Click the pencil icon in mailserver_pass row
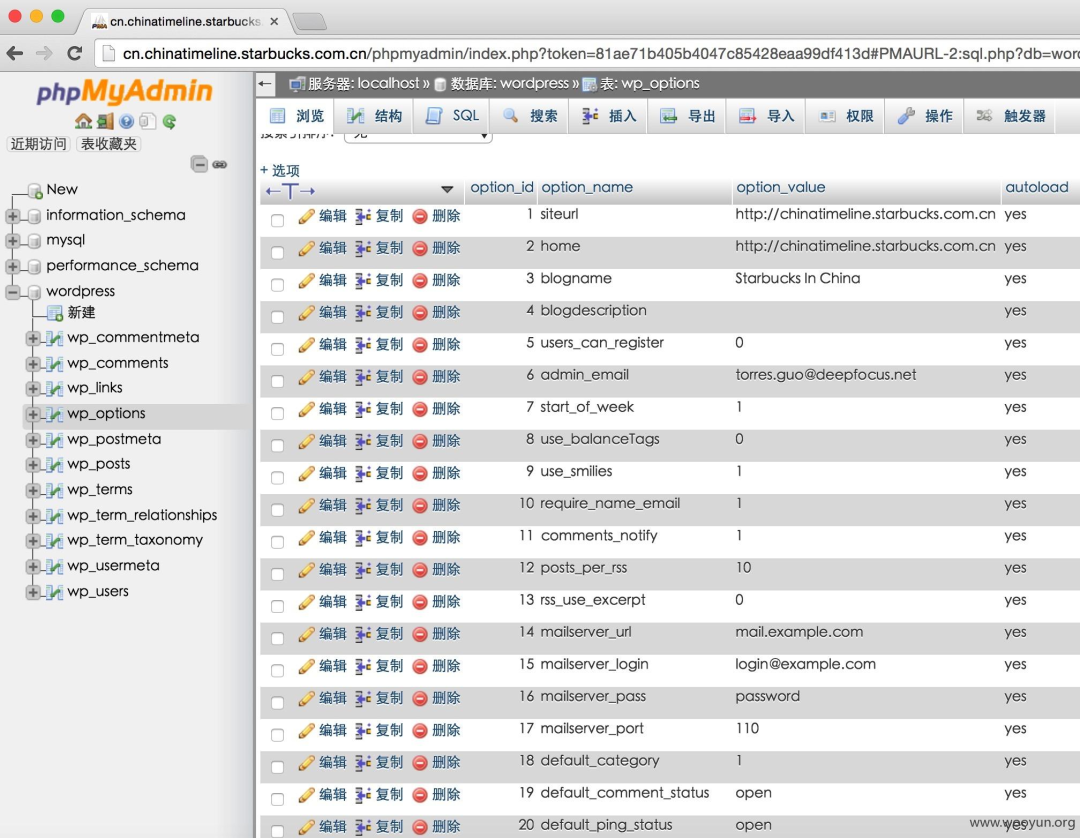This screenshot has height=838, width=1080. click(x=307, y=698)
